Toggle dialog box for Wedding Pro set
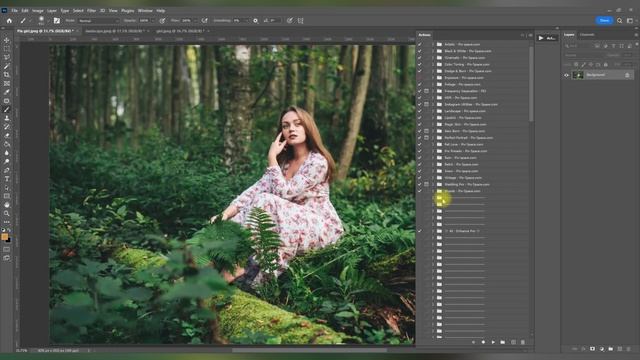640x360 pixels. pyautogui.click(x=427, y=184)
